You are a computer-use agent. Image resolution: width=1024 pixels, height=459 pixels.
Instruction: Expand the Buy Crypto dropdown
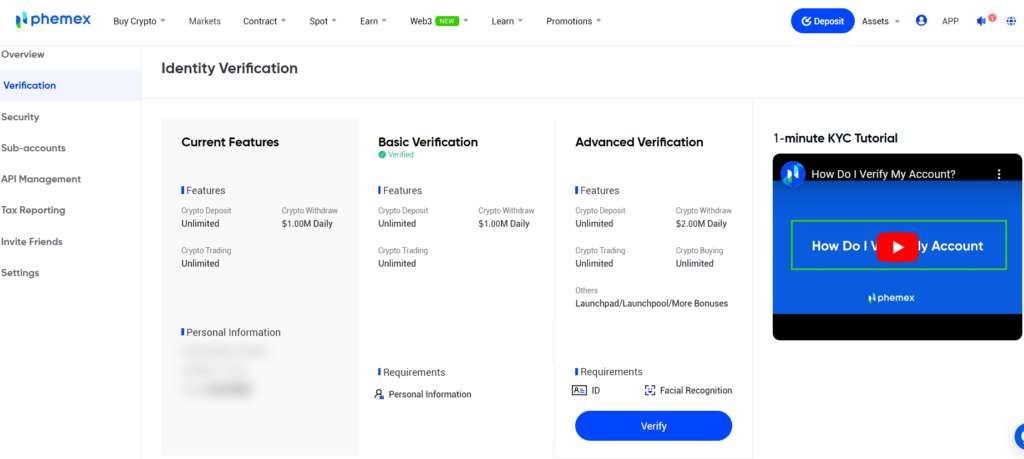click(139, 21)
